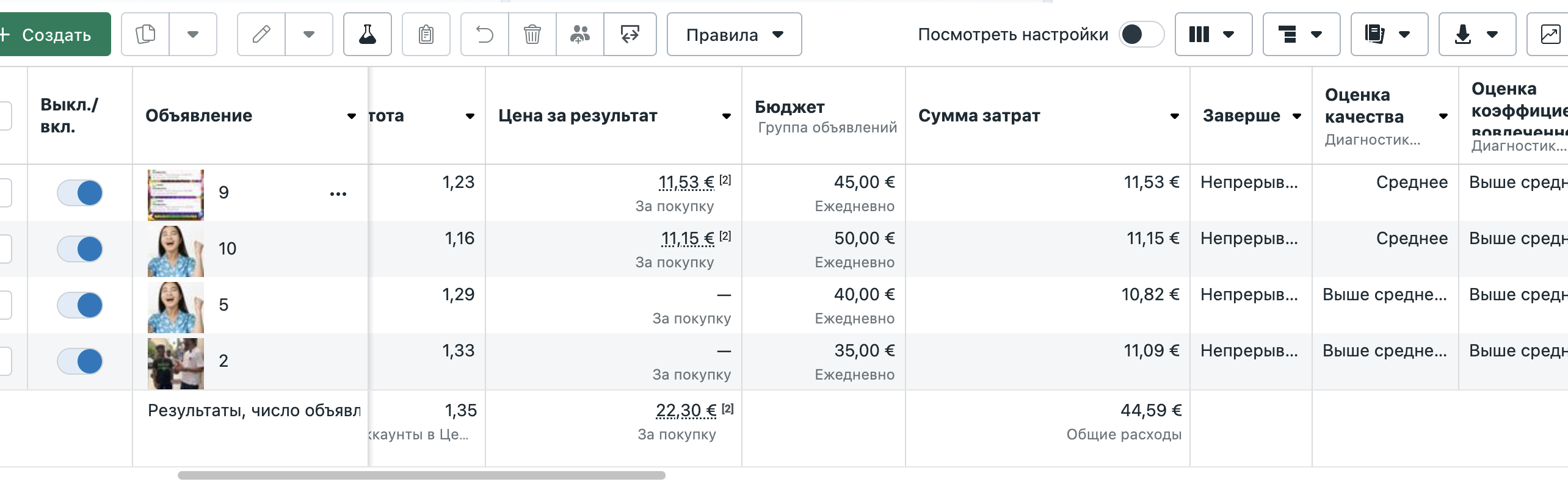
Task: Click the green Создать button
Action: [x=54, y=34]
